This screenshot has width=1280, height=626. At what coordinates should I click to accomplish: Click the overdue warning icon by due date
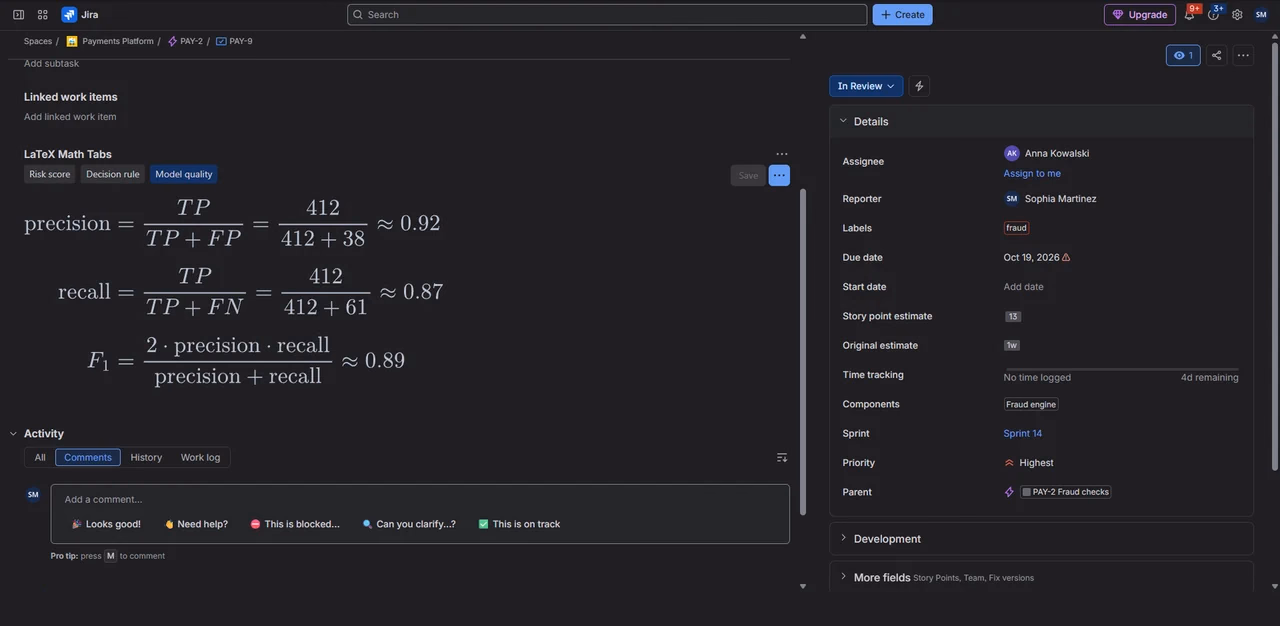pyautogui.click(x=1066, y=257)
